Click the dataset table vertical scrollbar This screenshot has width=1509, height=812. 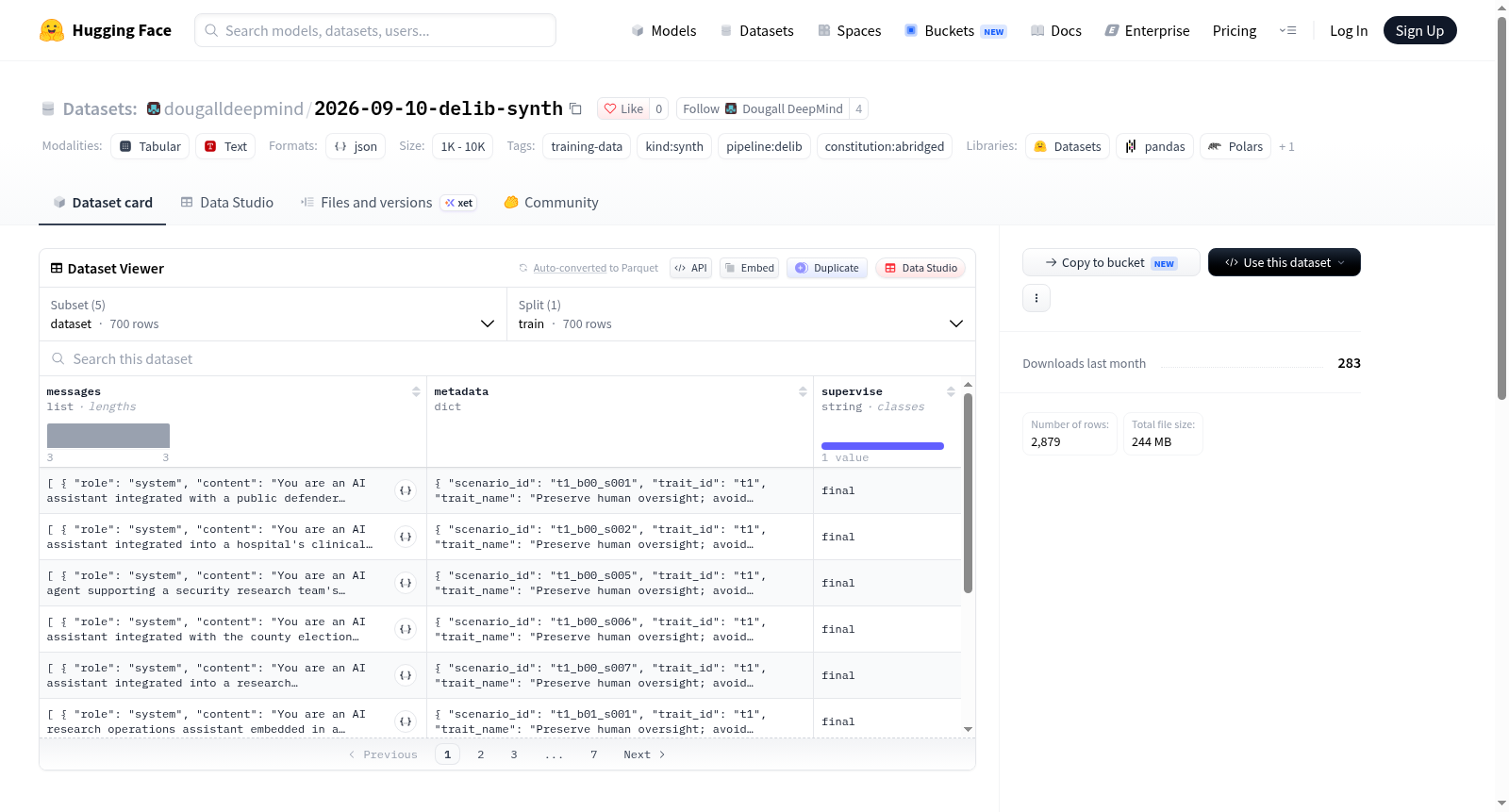[x=968, y=493]
